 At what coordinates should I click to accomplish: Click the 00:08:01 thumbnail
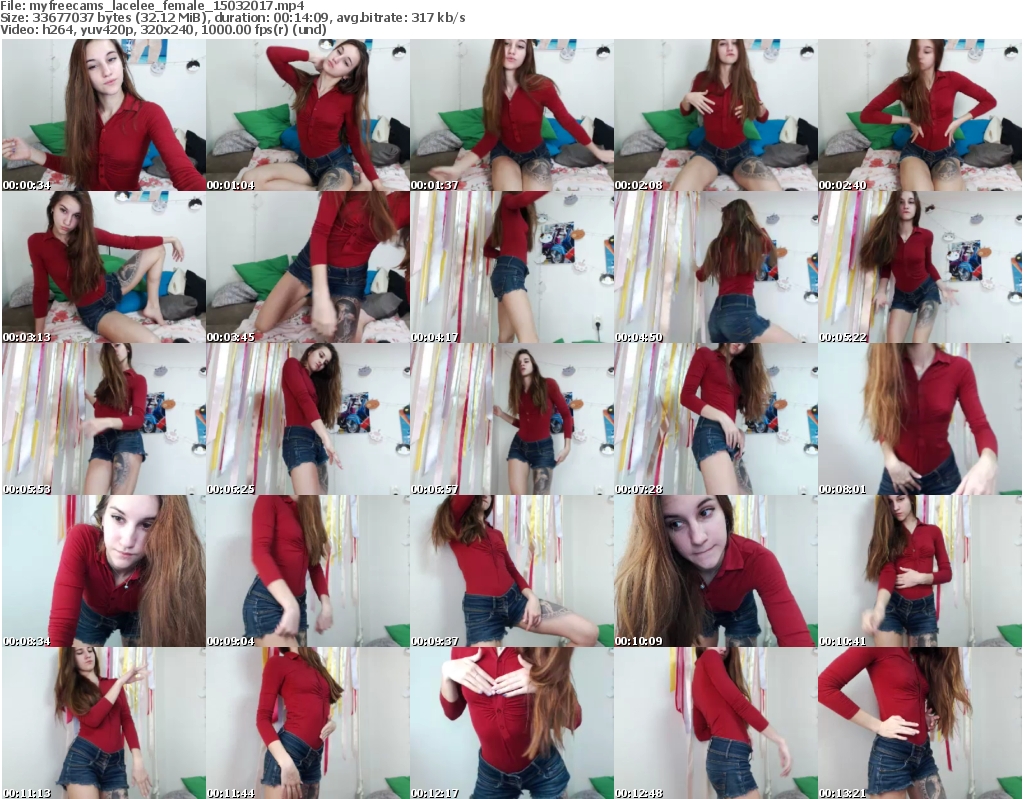click(920, 419)
